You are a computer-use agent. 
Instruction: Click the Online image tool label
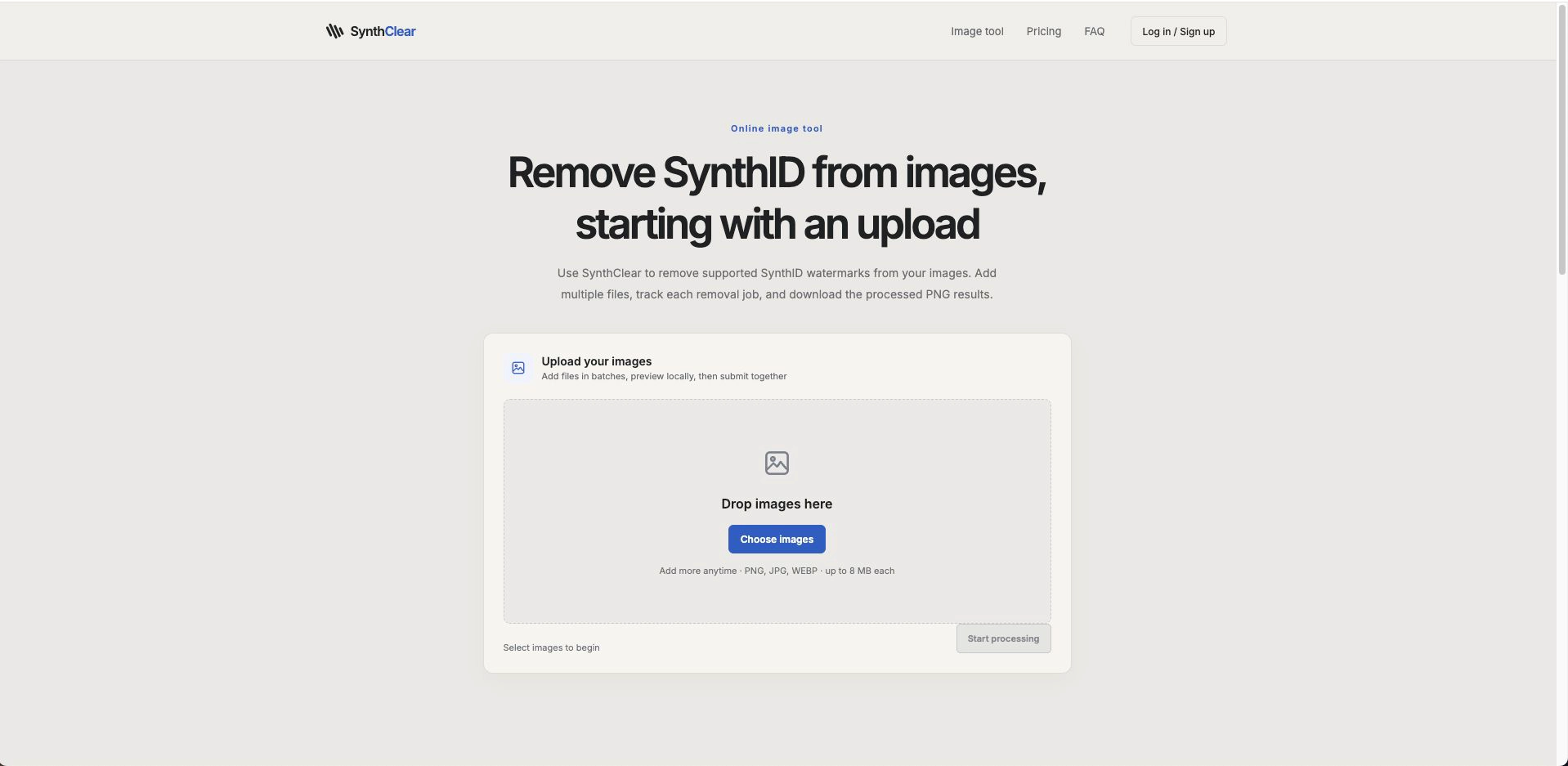(x=777, y=128)
